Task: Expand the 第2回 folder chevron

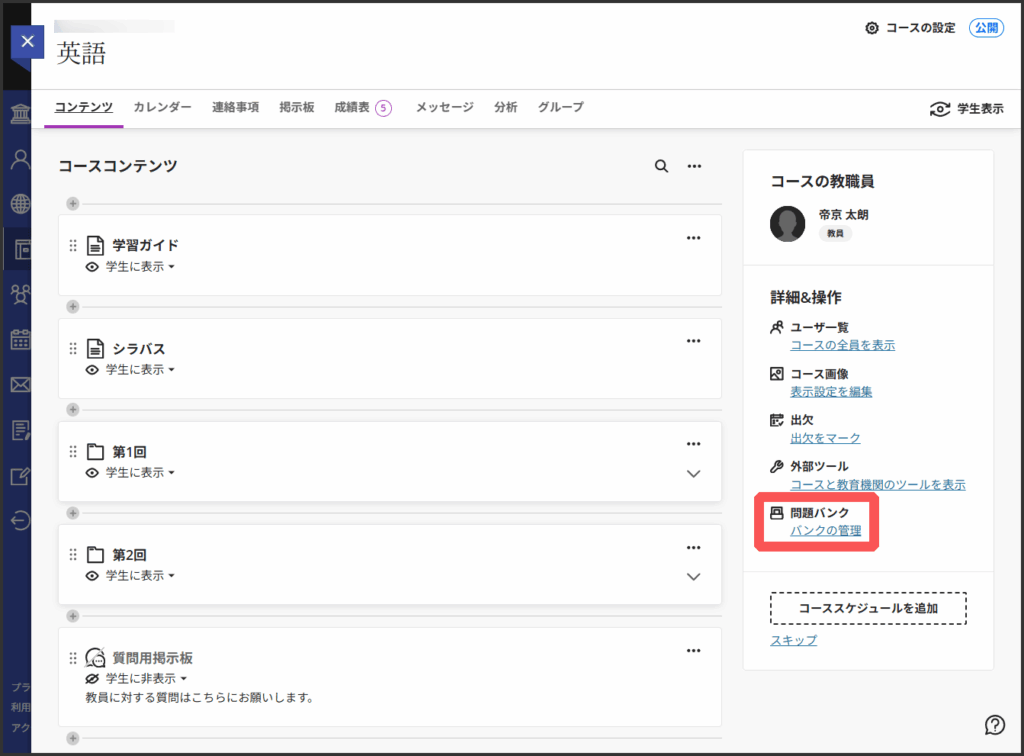Action: click(694, 576)
